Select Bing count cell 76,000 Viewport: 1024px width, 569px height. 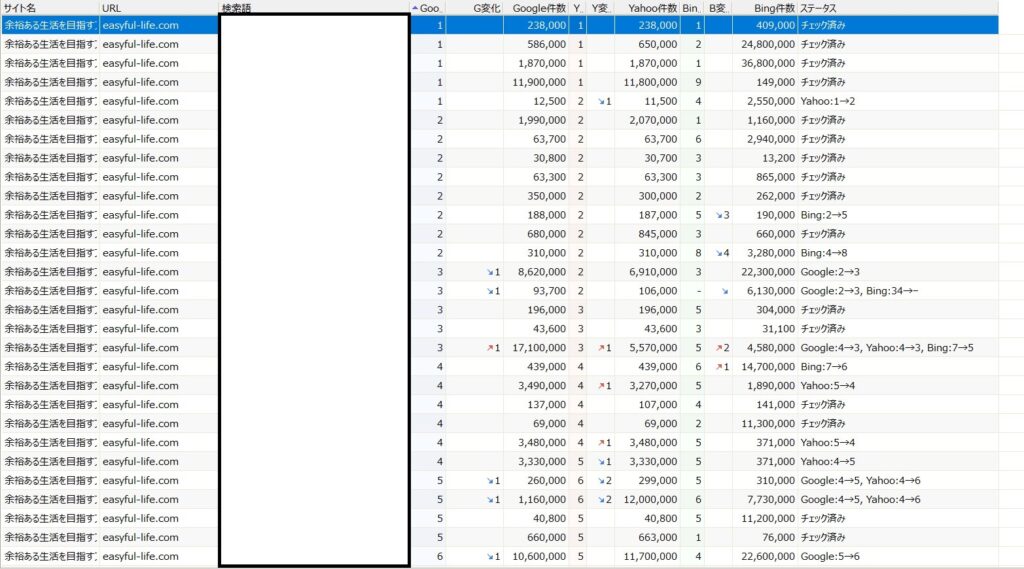778,537
